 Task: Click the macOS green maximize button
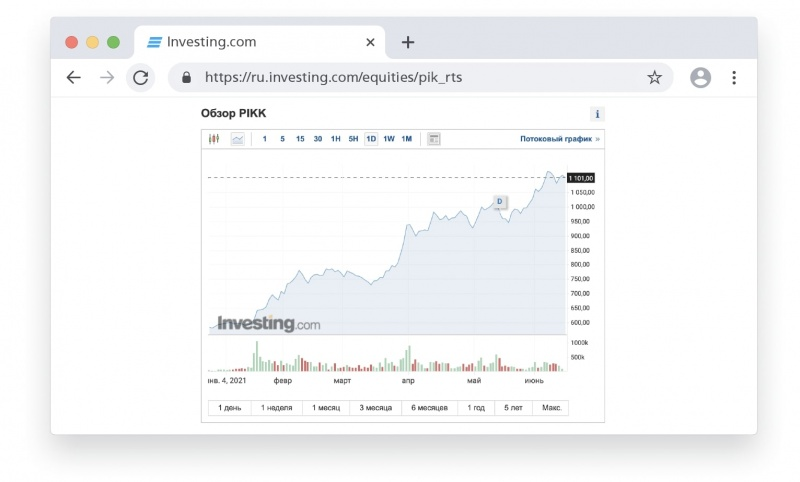click(x=113, y=42)
